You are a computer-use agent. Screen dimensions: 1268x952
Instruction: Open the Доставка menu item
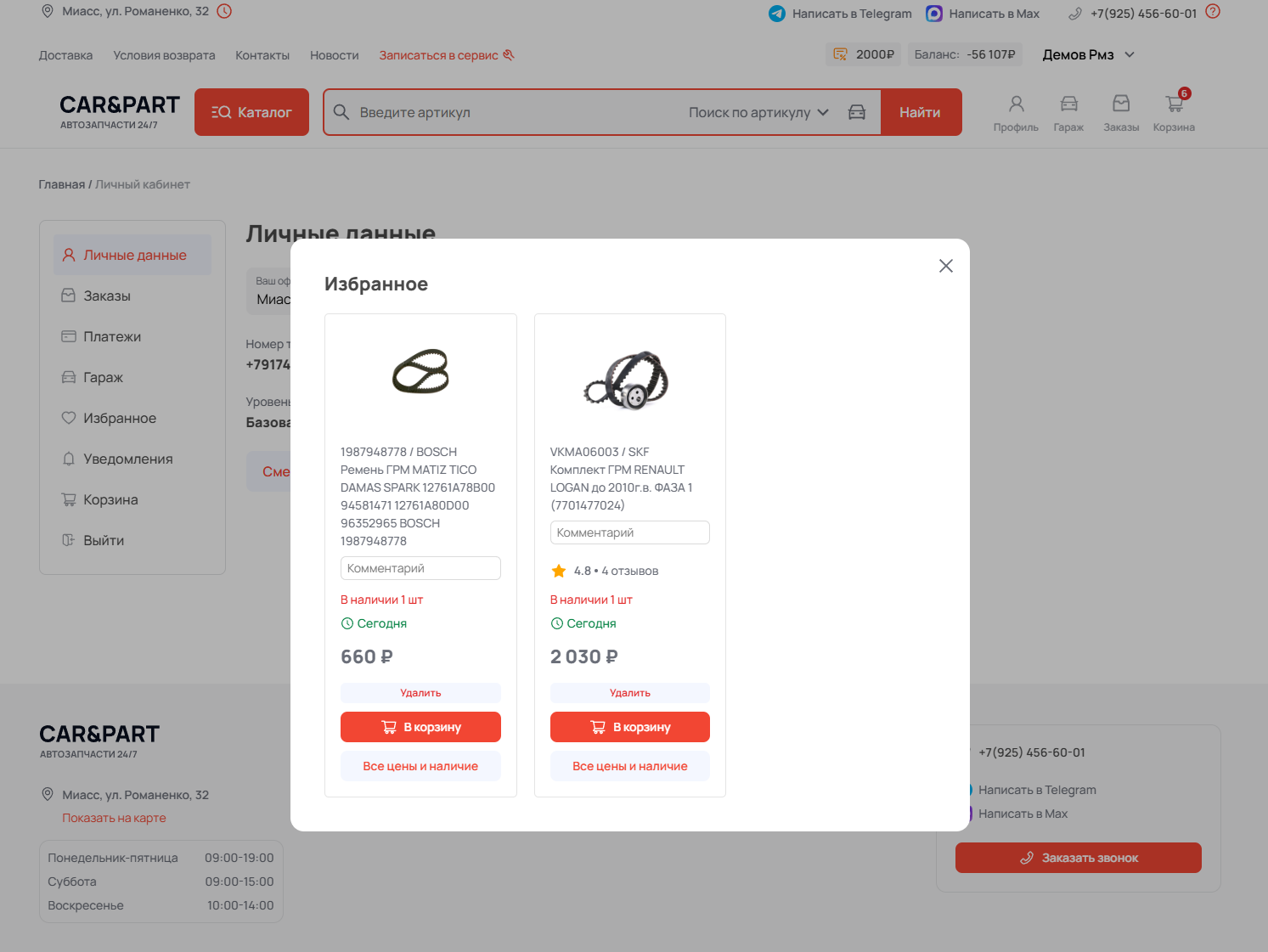point(65,55)
